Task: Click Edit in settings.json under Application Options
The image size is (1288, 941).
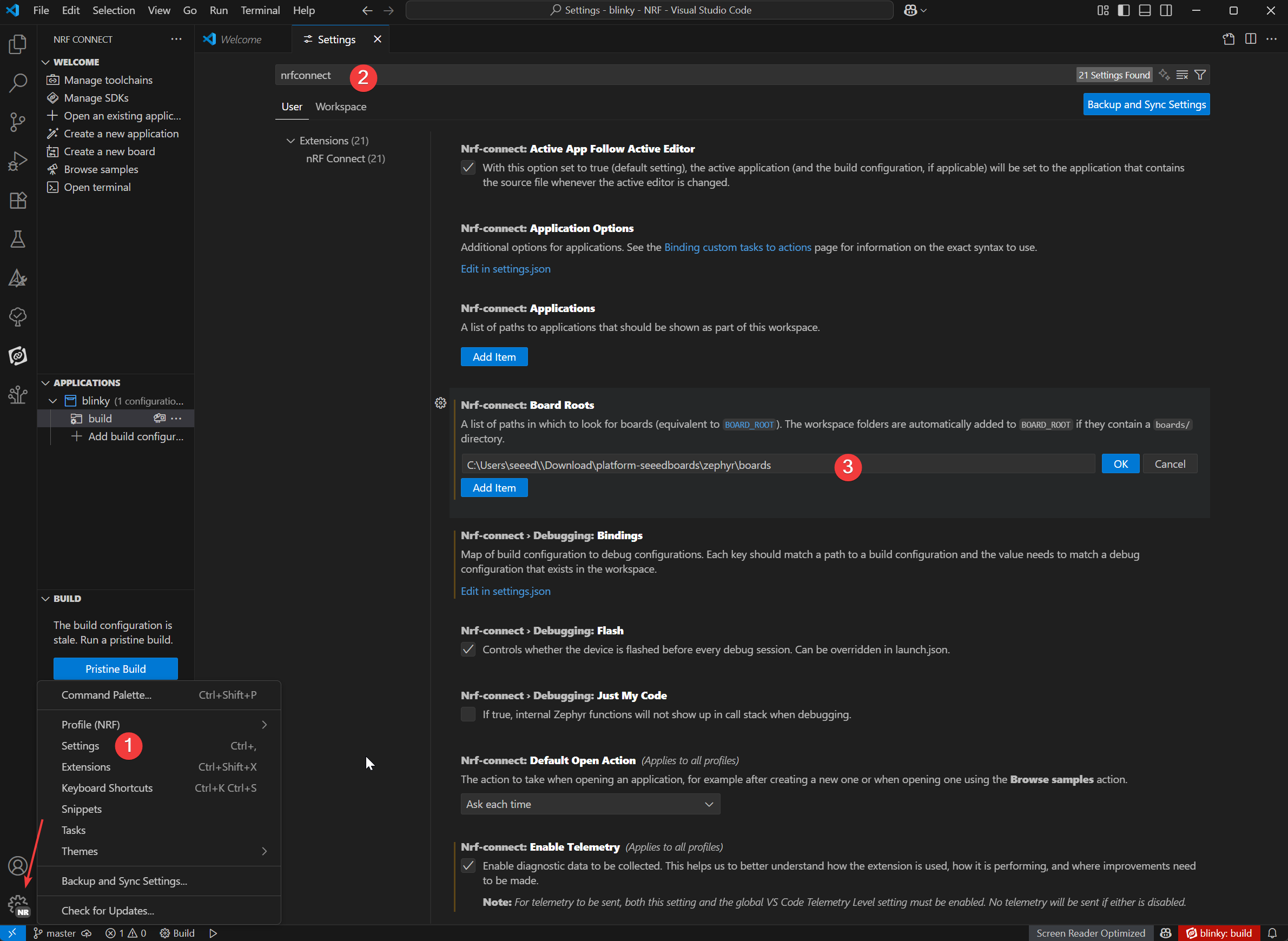Action: (x=505, y=269)
